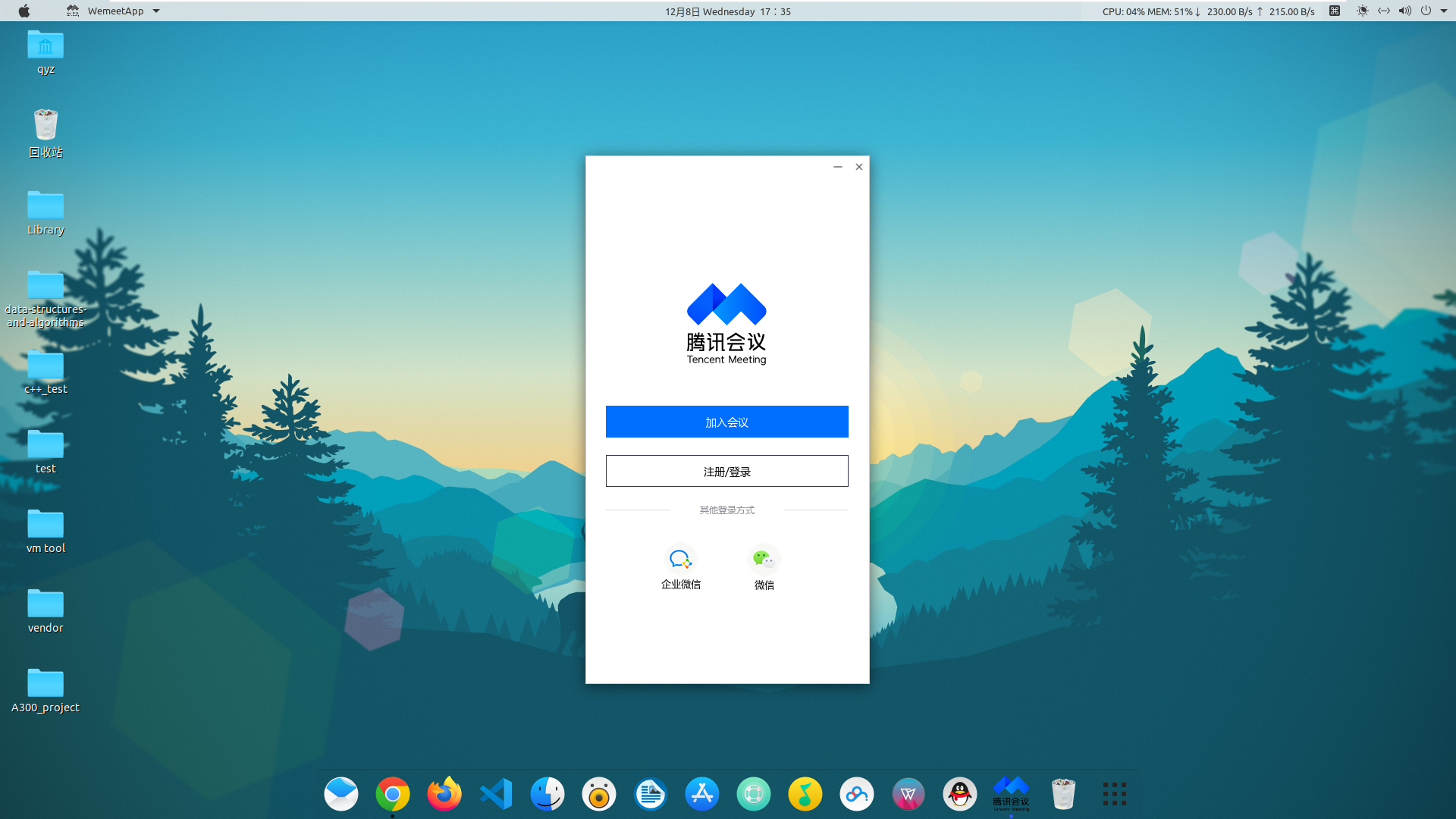Click the 其他登录方式 label
This screenshot has height=819, width=1456.
click(x=726, y=510)
